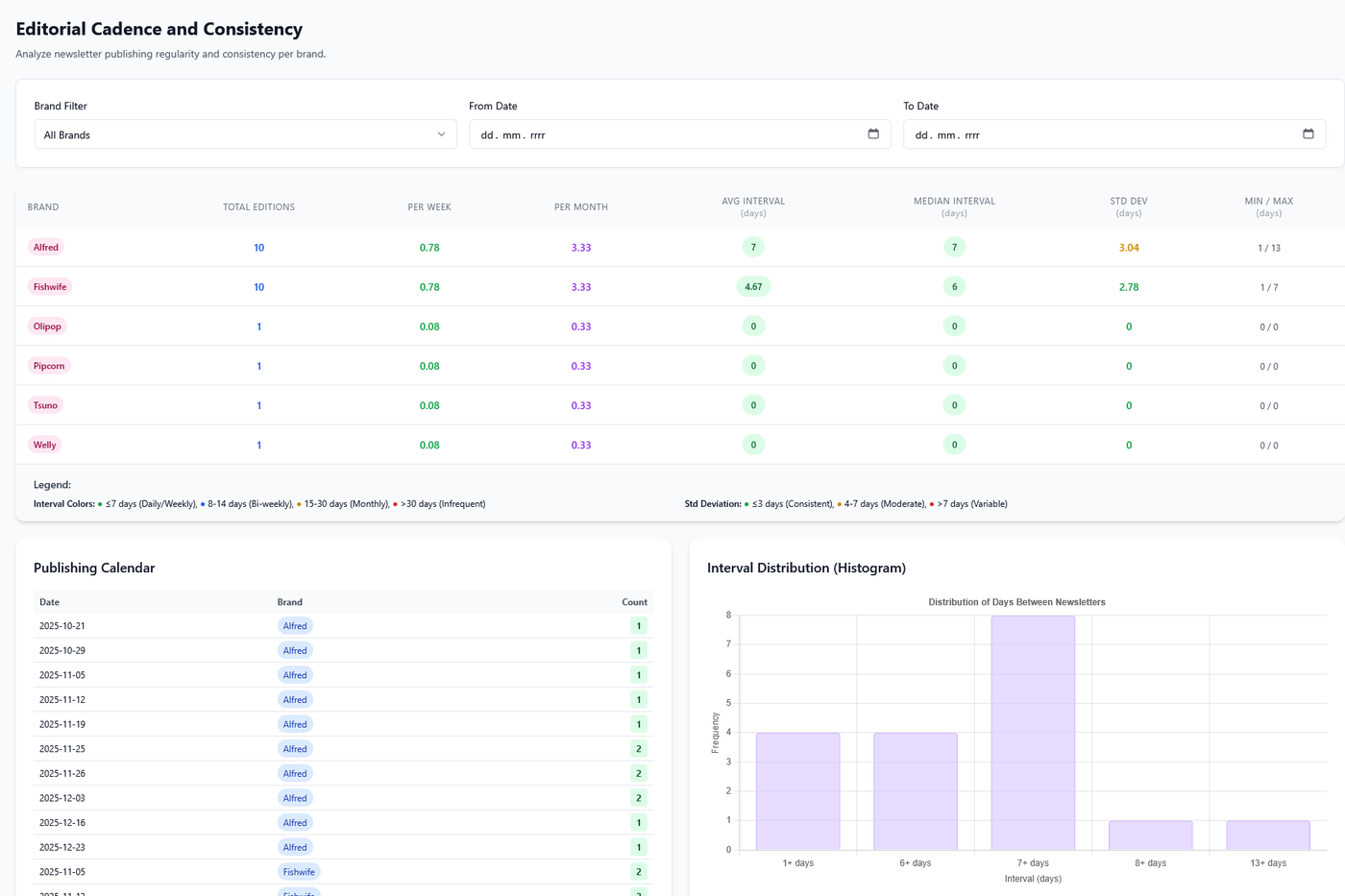Select the Welly brand badge

click(x=44, y=445)
